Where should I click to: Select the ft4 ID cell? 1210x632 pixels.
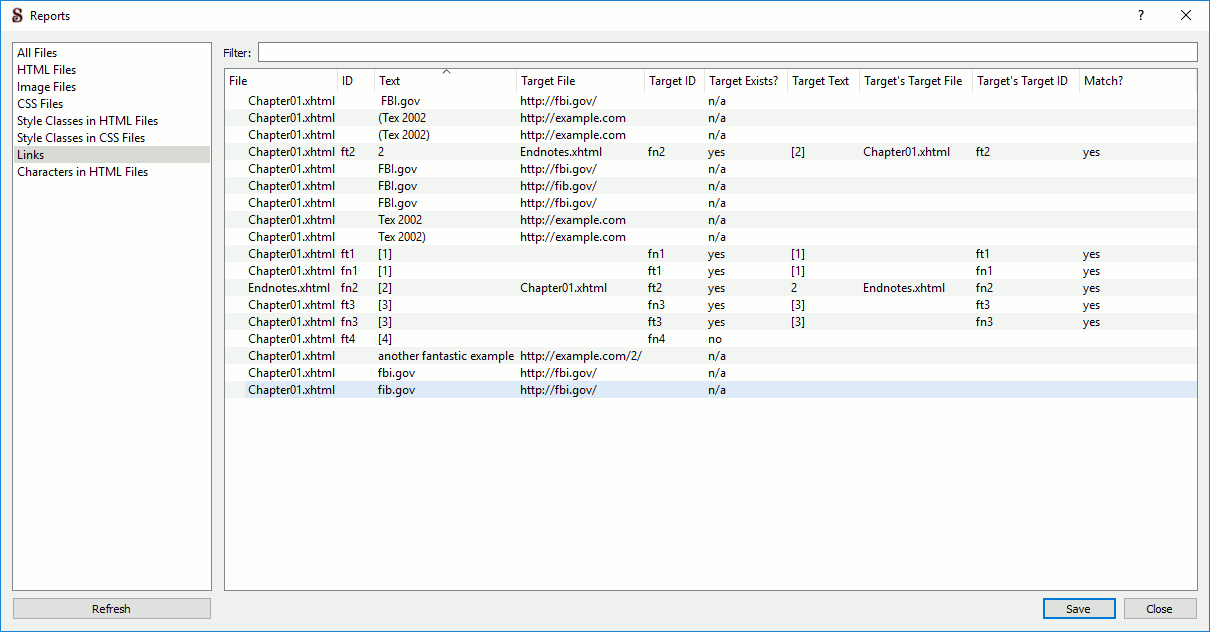(348, 339)
